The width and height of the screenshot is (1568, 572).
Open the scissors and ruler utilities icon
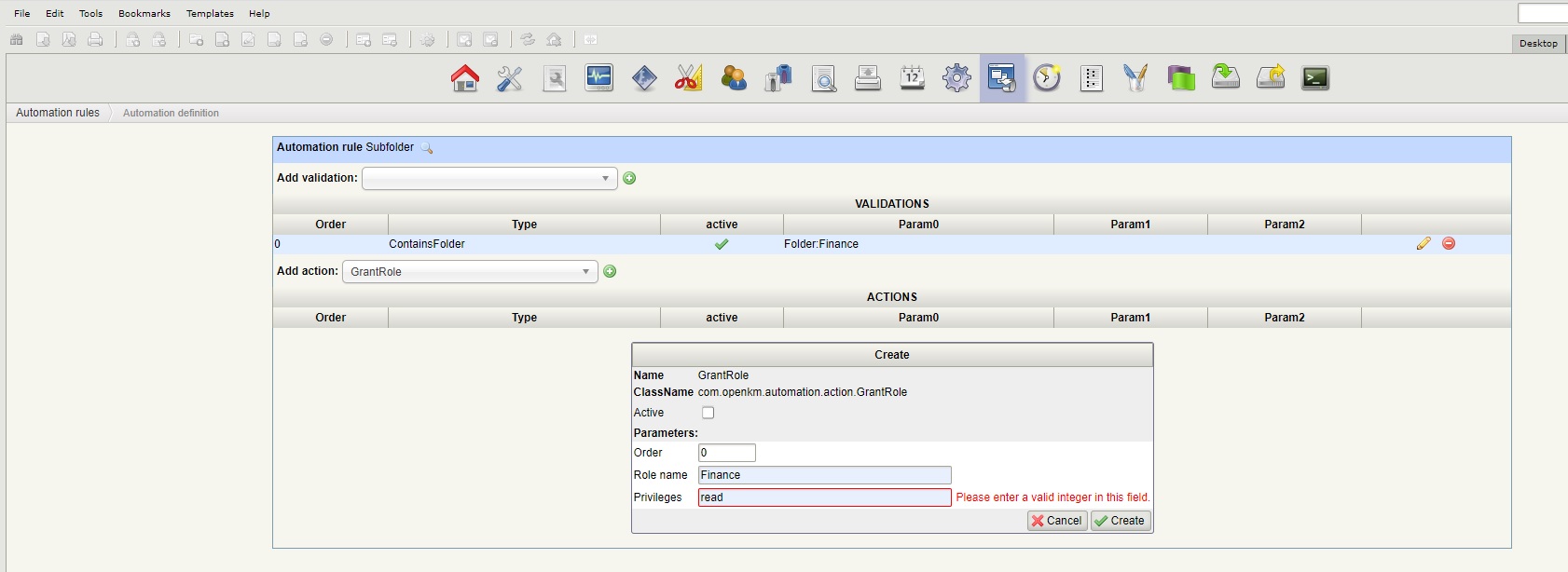(688, 78)
